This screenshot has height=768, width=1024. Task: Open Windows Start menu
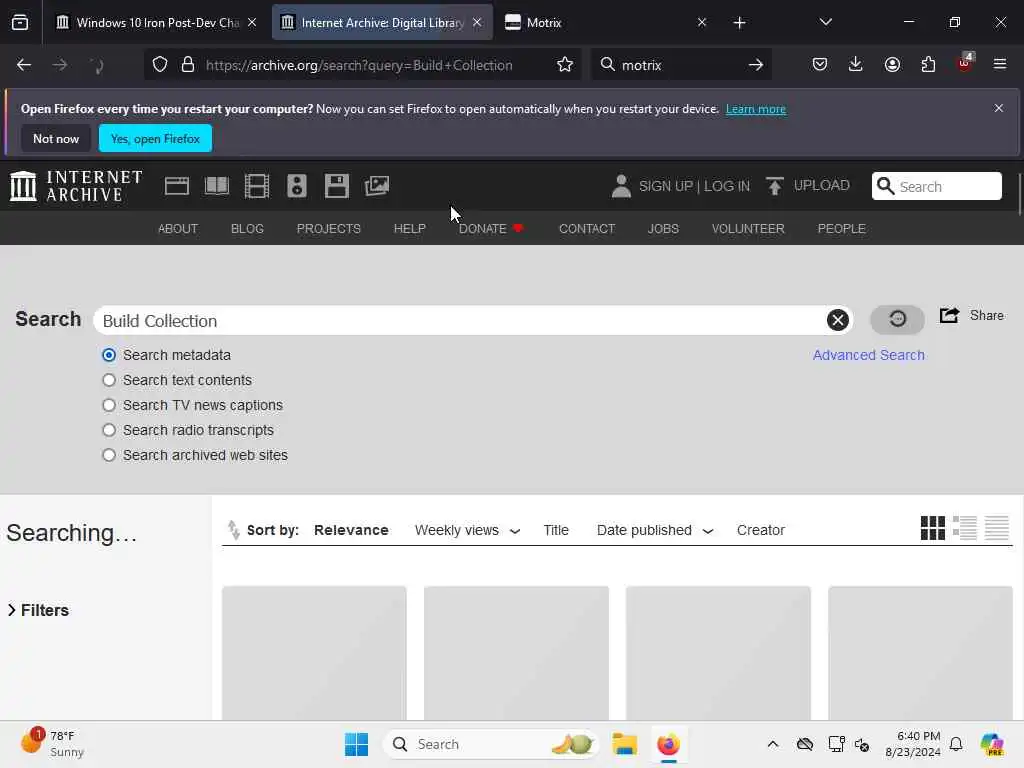click(357, 744)
